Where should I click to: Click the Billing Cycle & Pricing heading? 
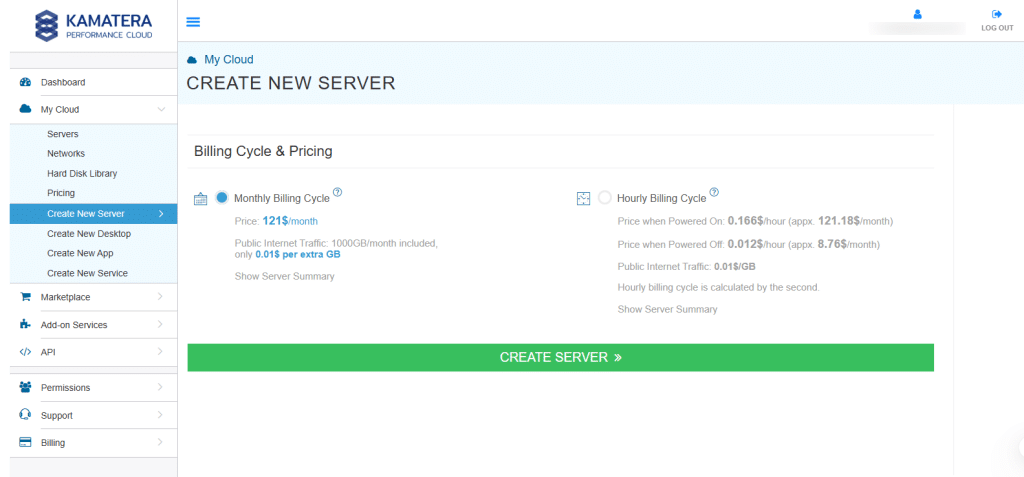[x=263, y=152]
